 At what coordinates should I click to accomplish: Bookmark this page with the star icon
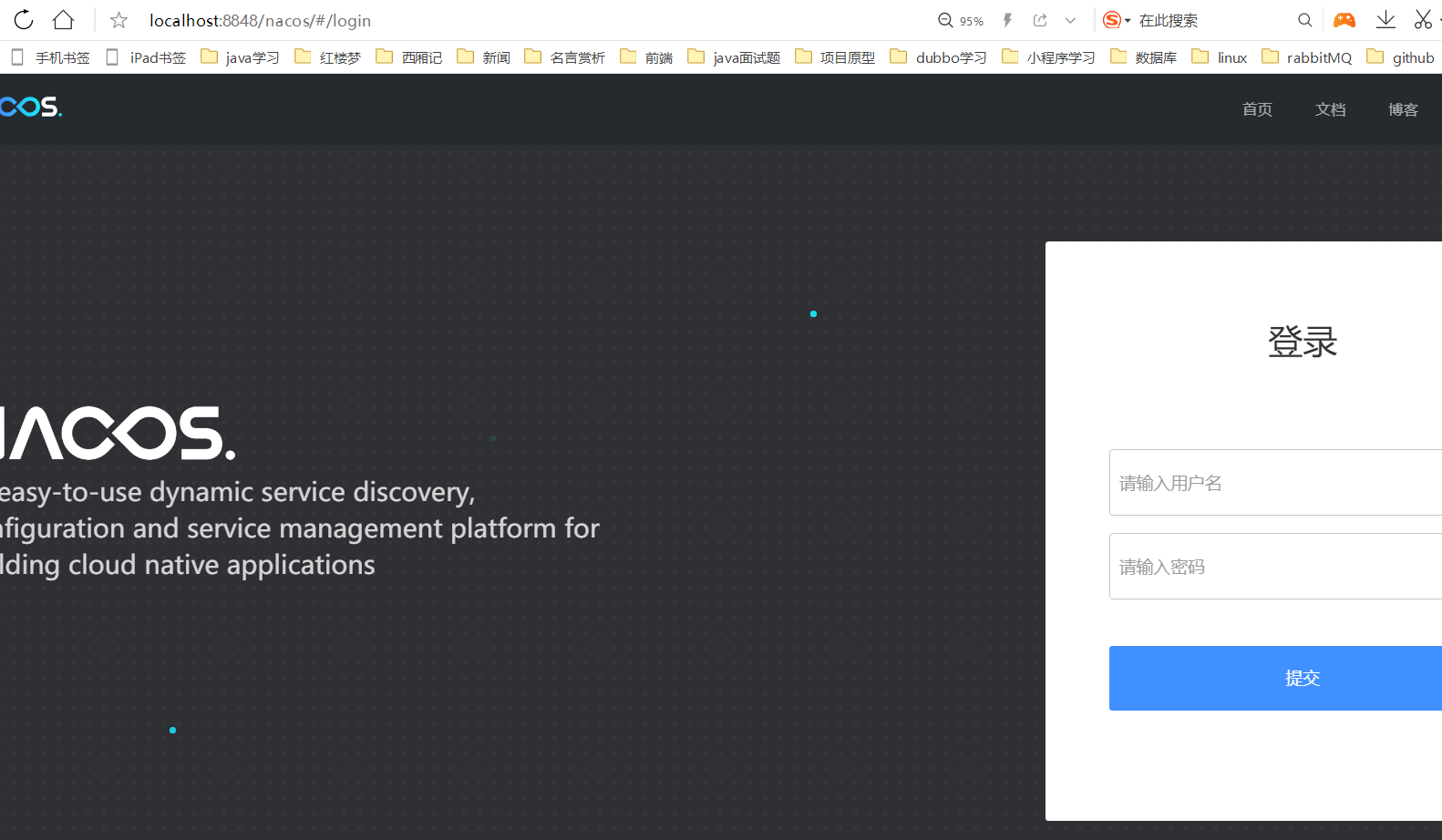tap(118, 20)
